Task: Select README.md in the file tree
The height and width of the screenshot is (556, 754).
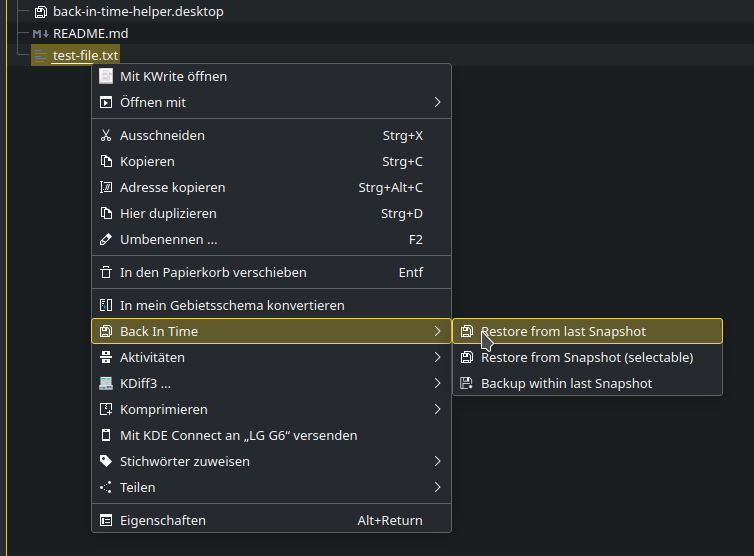Action: (x=90, y=34)
